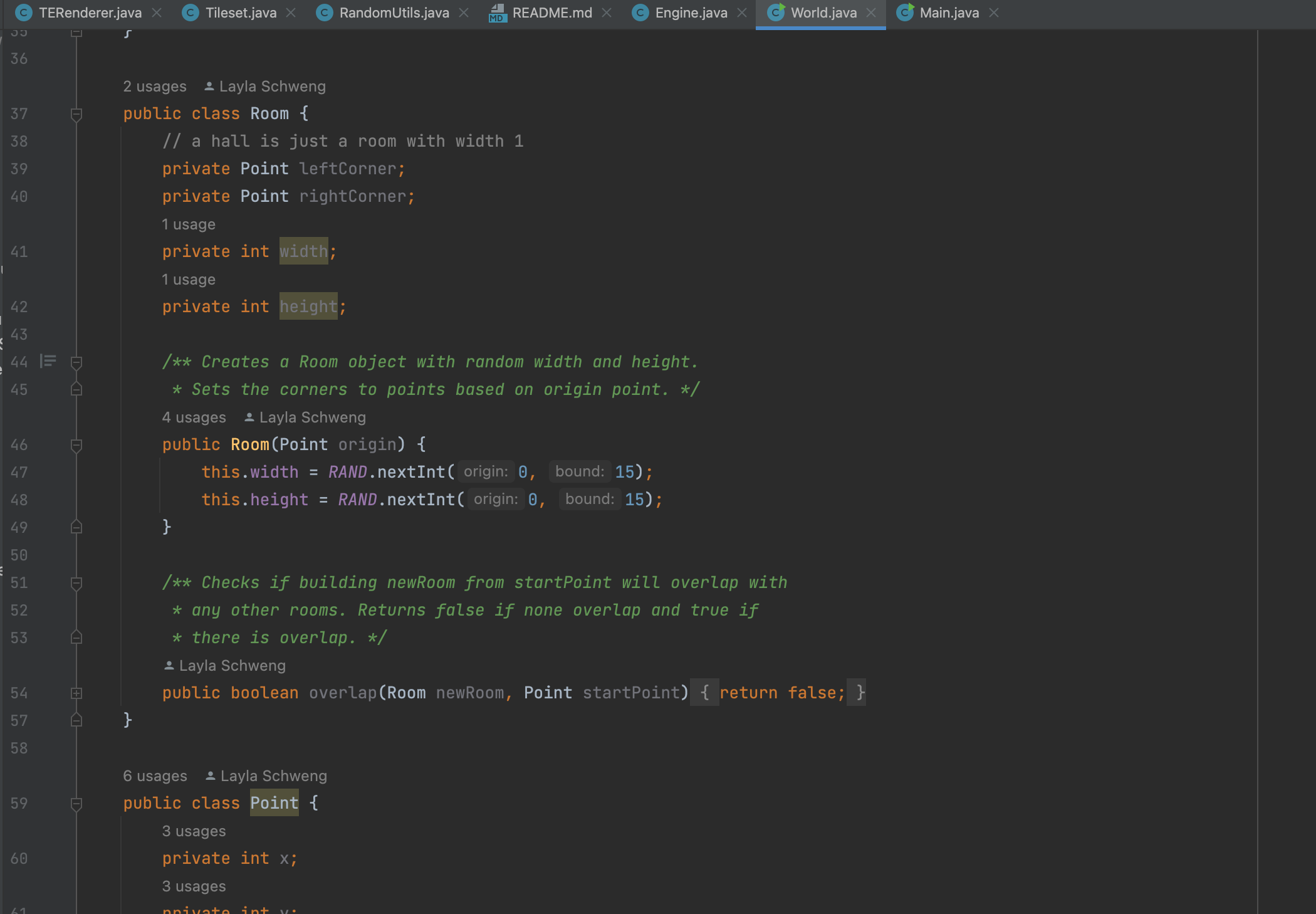The width and height of the screenshot is (1316, 914).
Task: Click README.md markdown file icon
Action: click(498, 13)
